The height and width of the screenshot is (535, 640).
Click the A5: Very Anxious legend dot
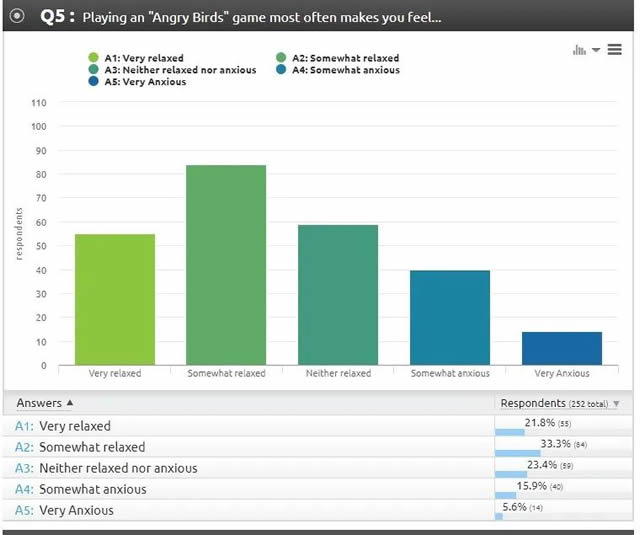click(94, 82)
